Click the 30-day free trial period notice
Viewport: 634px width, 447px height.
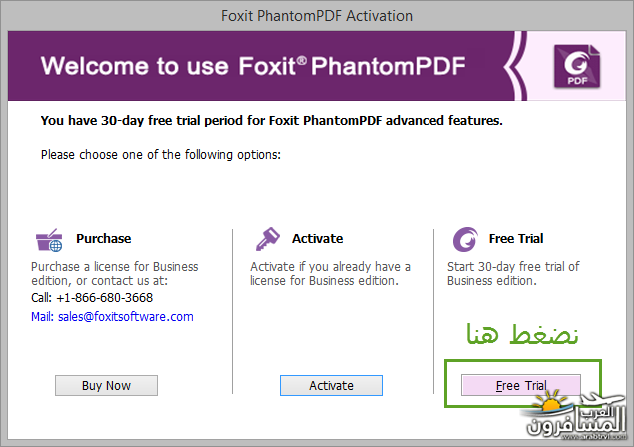pyautogui.click(x=271, y=120)
